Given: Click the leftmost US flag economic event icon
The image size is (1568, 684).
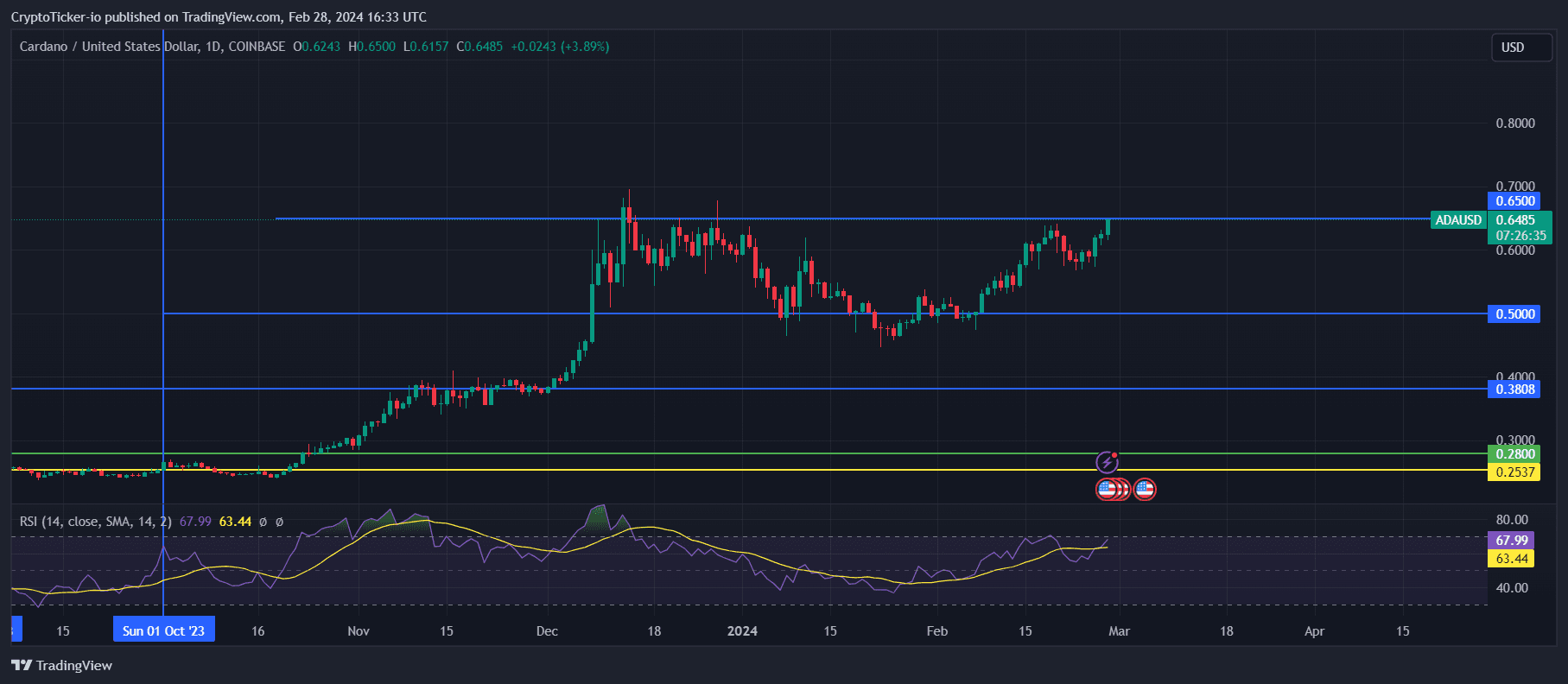Looking at the screenshot, I should tap(1106, 490).
